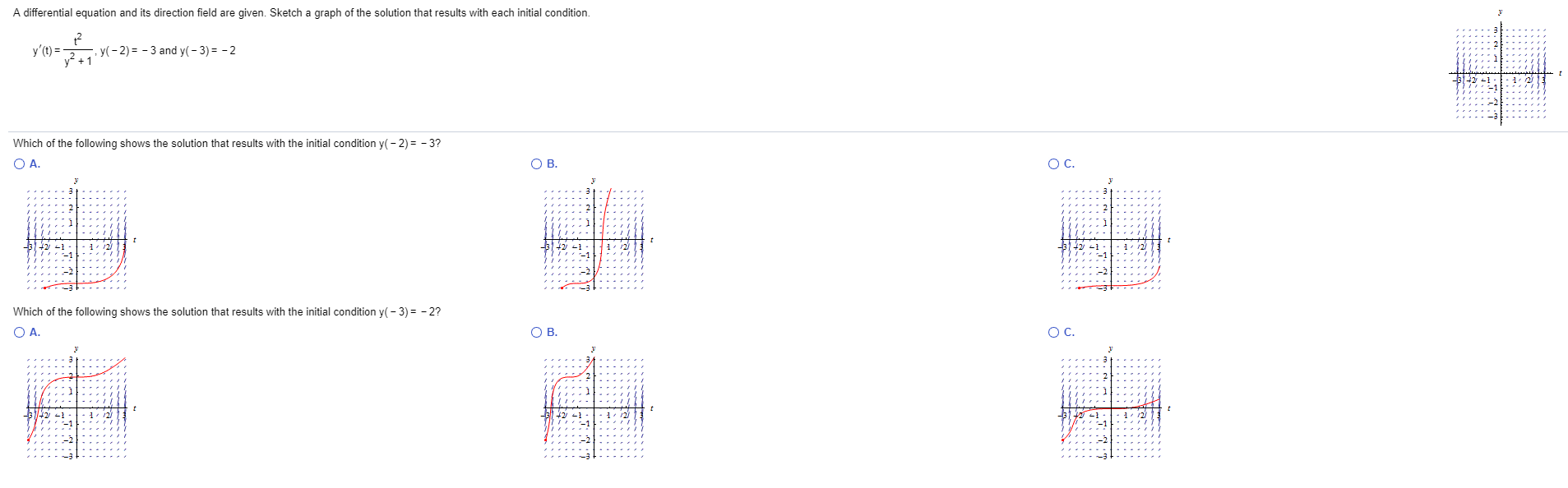Select option A for initial condition y(-3)=-2
1568x488 pixels.
pos(18,332)
